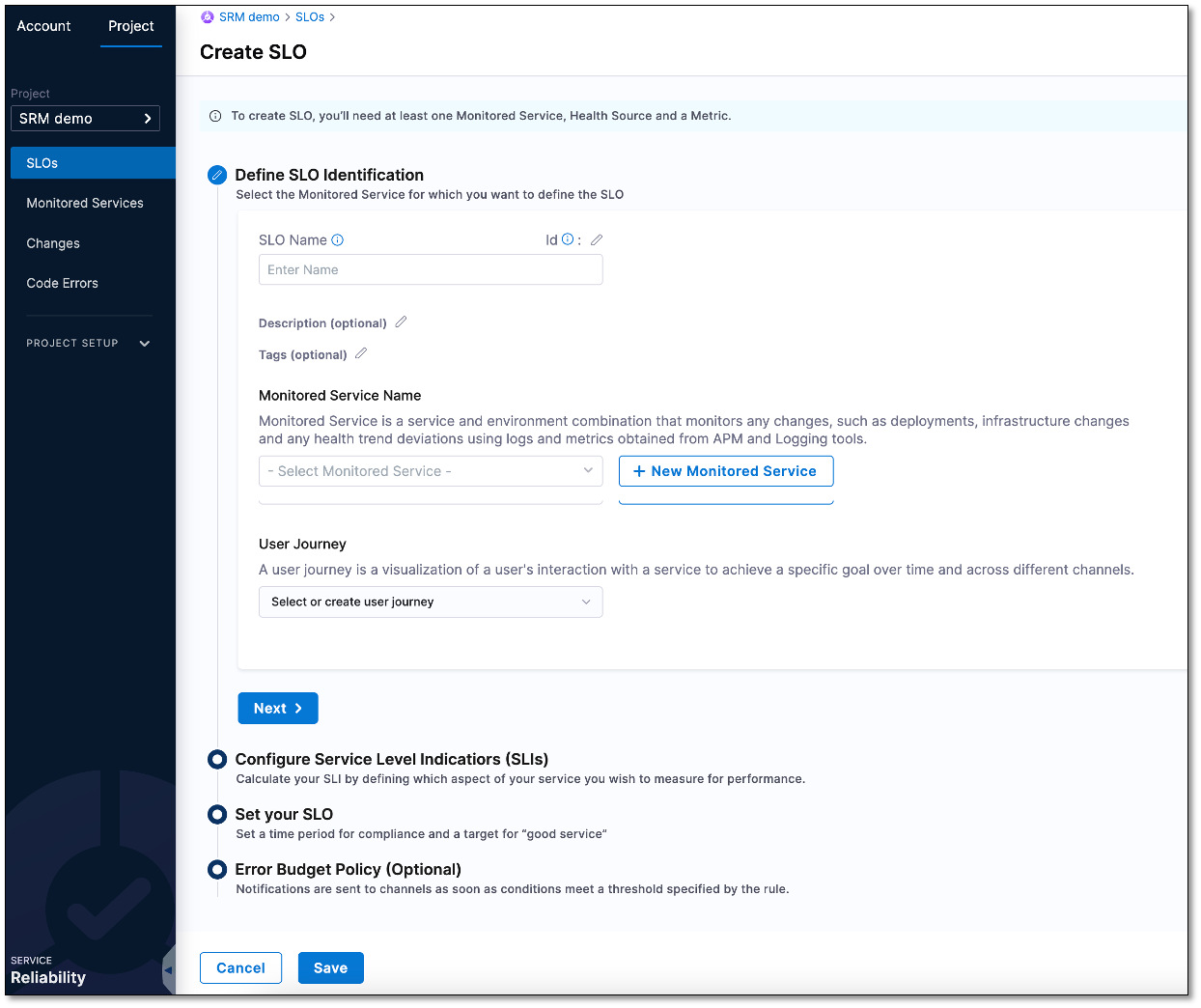Select the Error Budget Policy step circle
Image resolution: width=1201 pixels, height=1008 pixels.
(x=216, y=869)
